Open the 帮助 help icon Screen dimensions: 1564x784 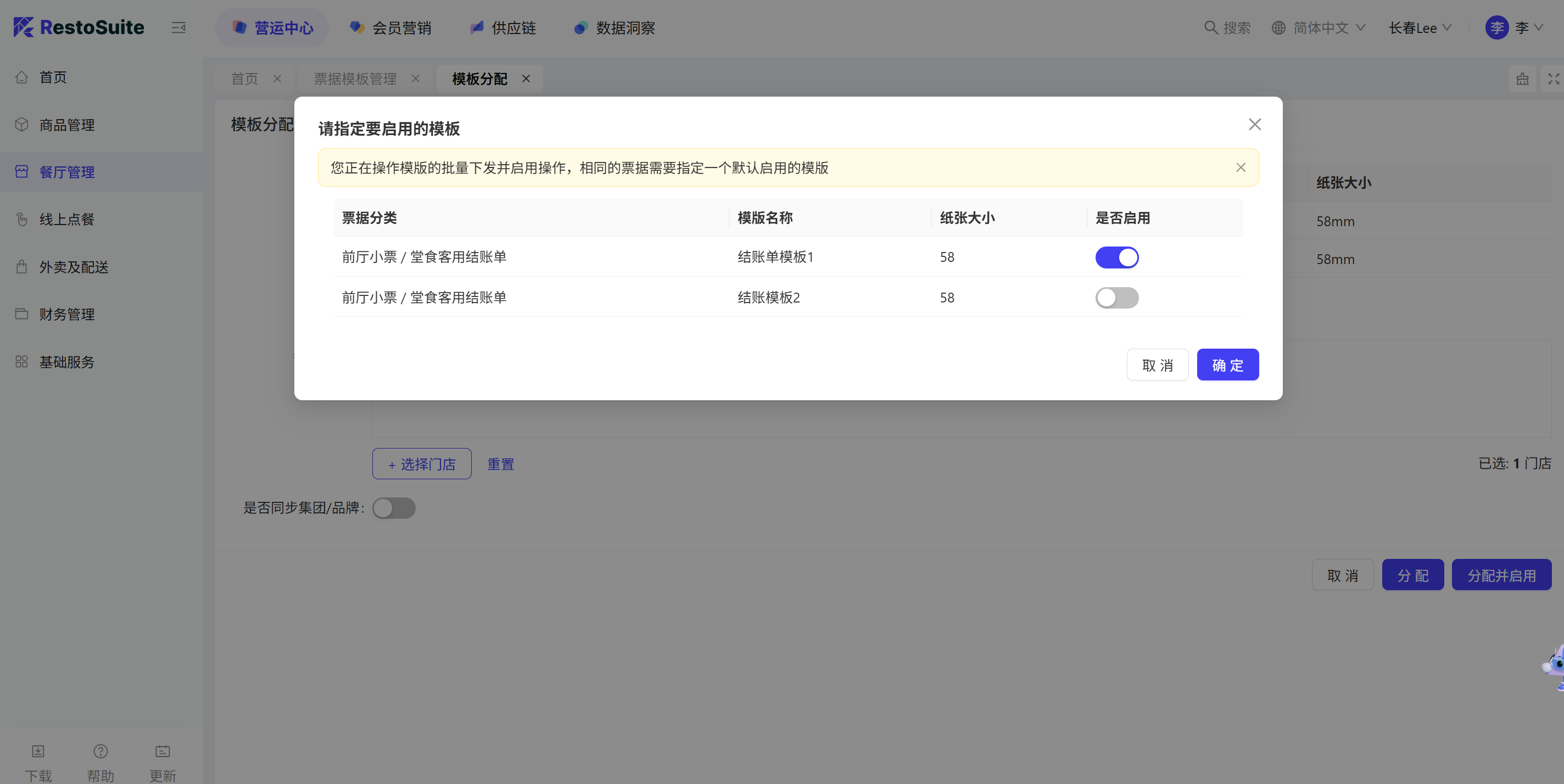(101, 751)
